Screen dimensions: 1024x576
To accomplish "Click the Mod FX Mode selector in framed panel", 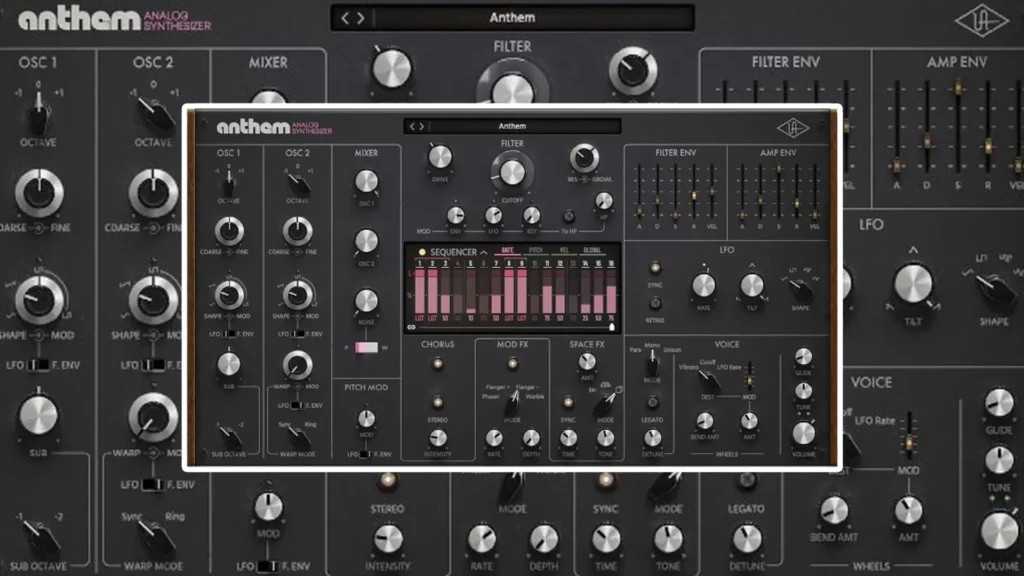I will click(512, 405).
